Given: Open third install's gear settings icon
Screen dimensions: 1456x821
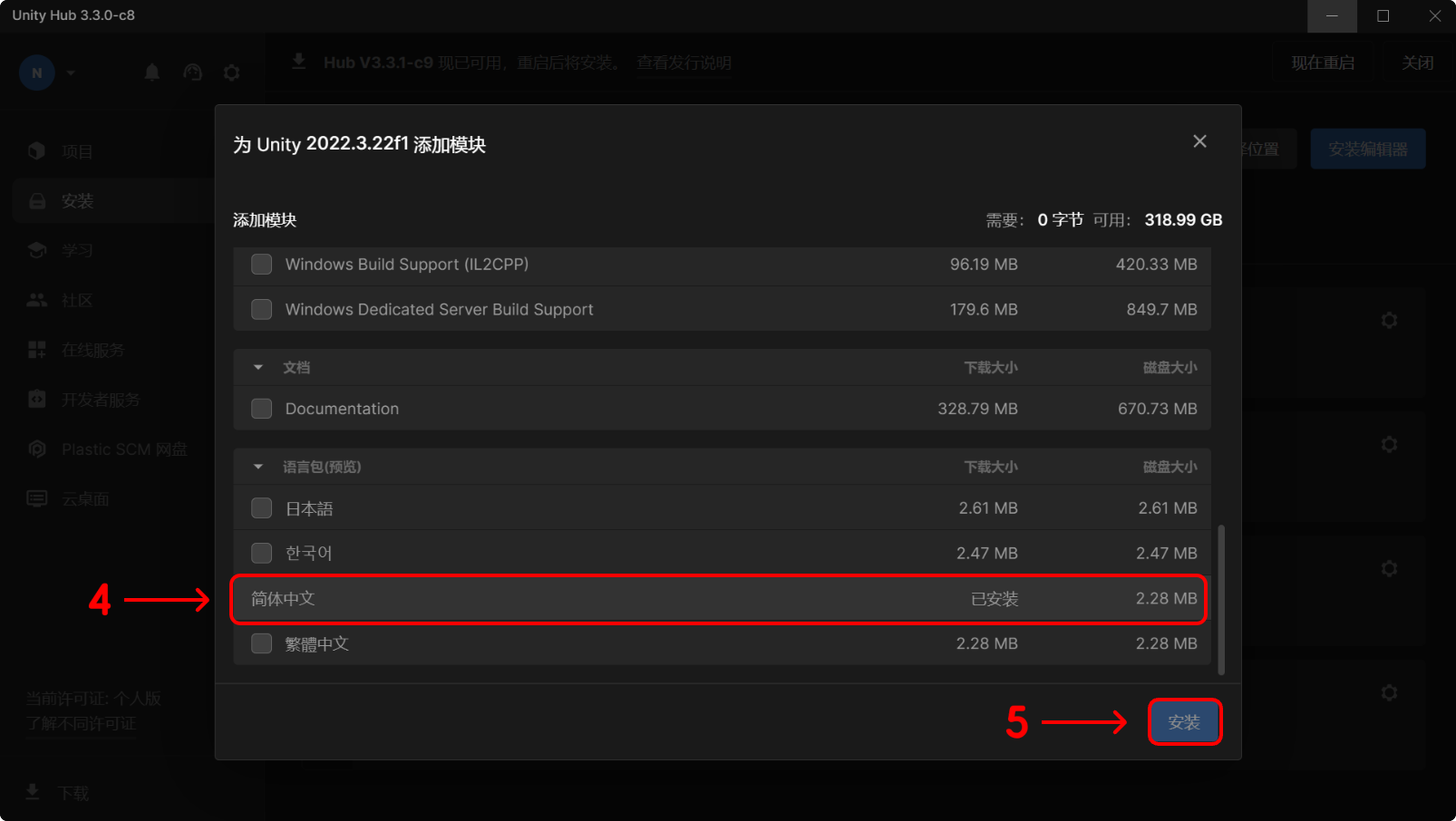Looking at the screenshot, I should (x=1389, y=568).
